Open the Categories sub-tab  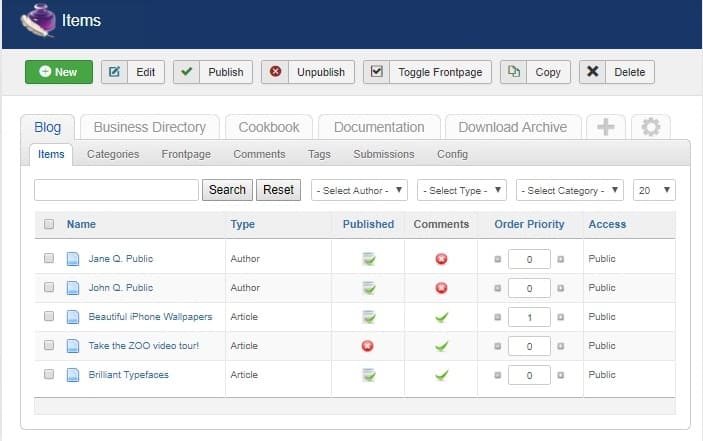point(113,154)
